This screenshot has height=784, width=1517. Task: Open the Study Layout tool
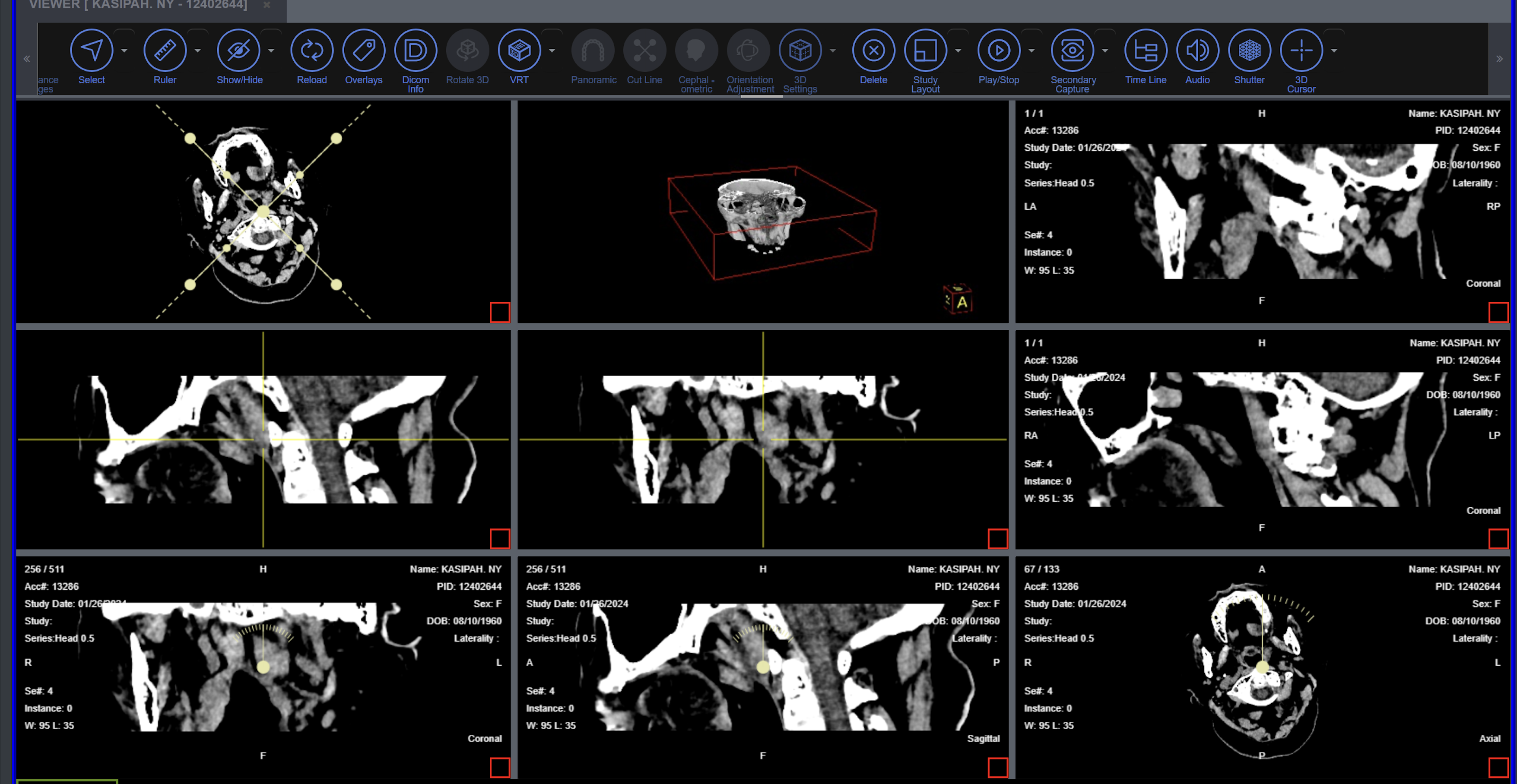(925, 50)
